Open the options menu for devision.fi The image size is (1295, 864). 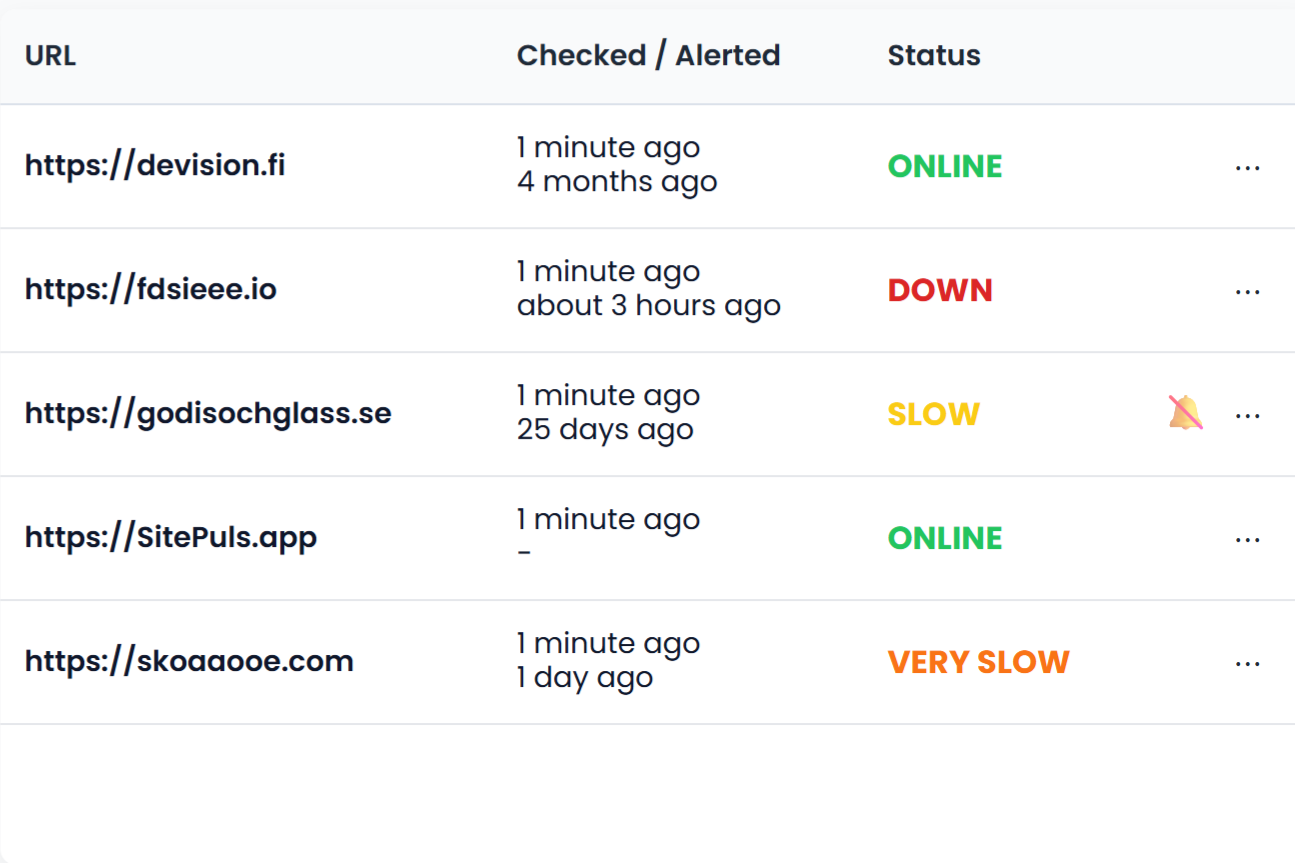1247,167
